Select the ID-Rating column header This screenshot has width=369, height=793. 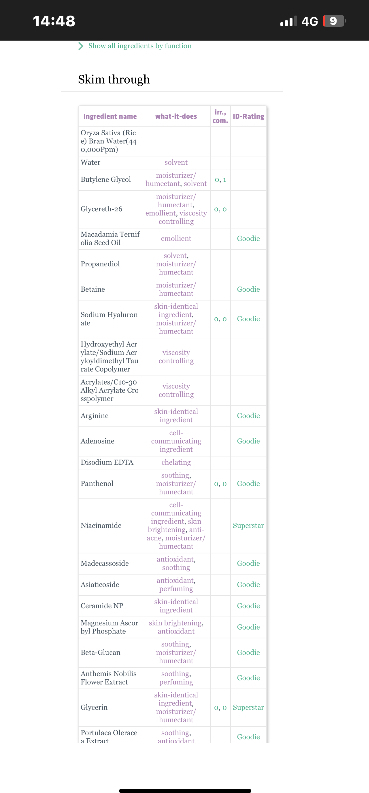[248, 116]
